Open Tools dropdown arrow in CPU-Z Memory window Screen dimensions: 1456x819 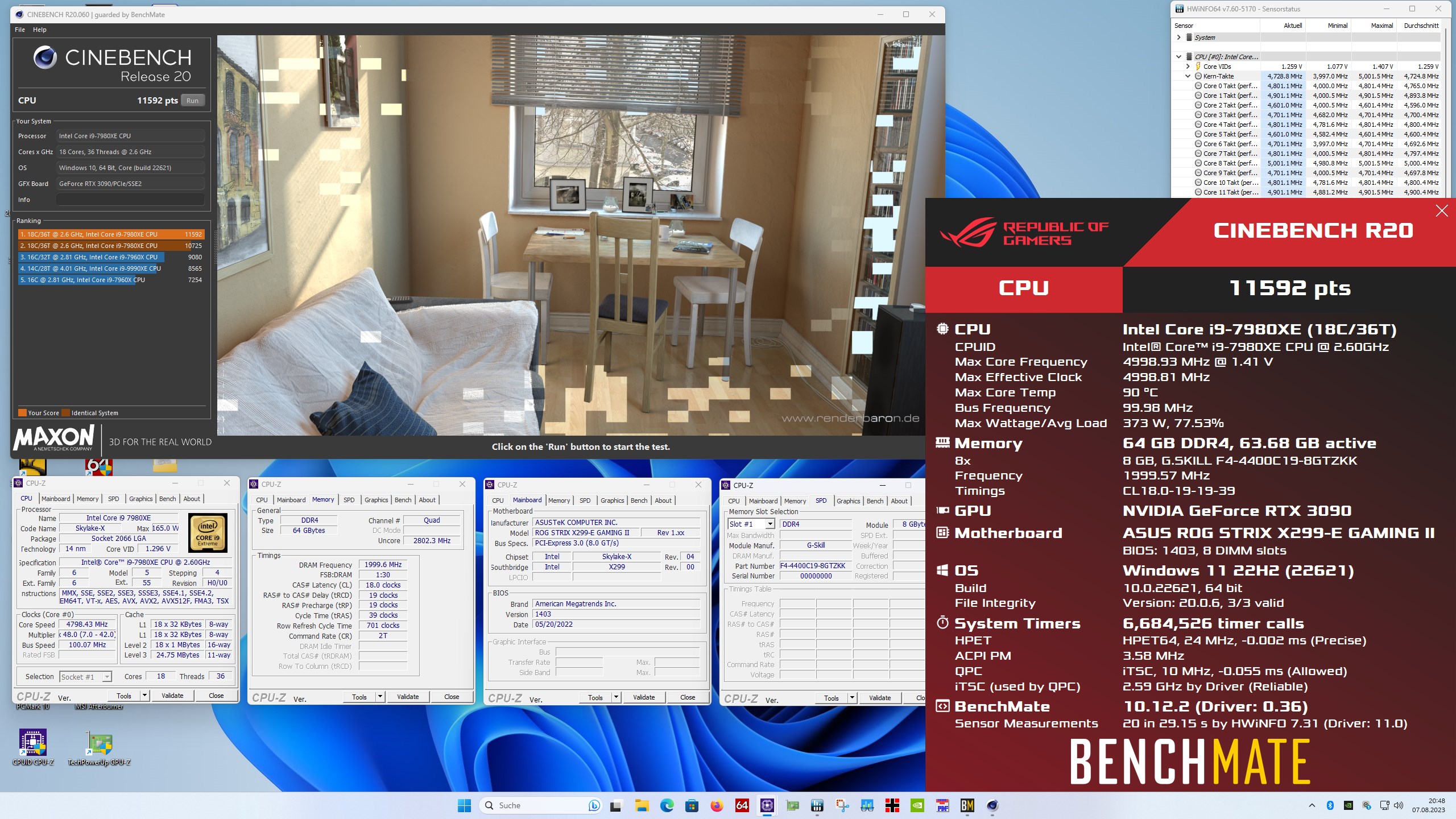click(x=380, y=697)
